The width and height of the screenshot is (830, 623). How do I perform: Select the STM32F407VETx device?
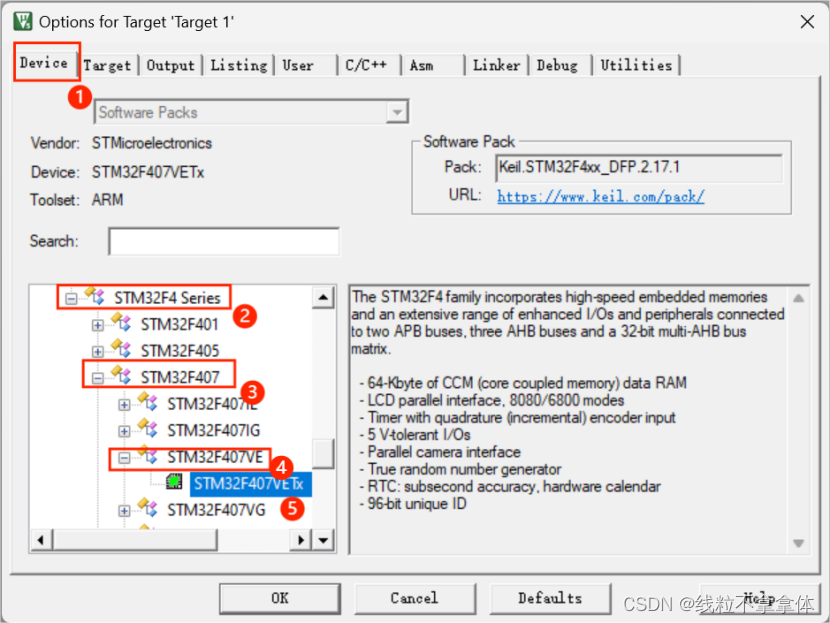pos(249,484)
